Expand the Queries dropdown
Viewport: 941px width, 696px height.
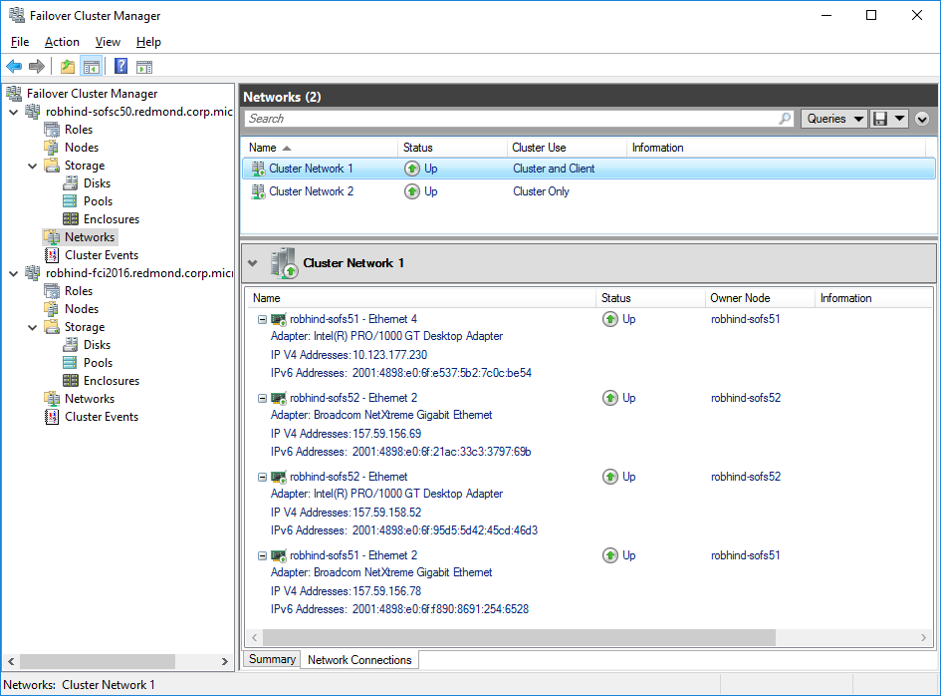(x=833, y=118)
